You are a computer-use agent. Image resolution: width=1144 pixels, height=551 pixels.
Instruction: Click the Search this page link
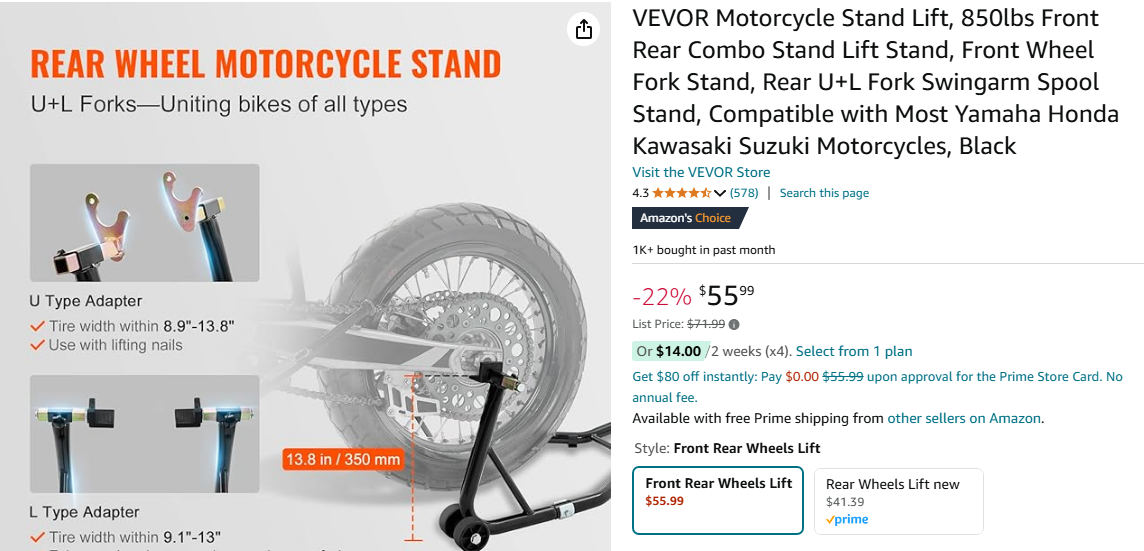(x=824, y=193)
